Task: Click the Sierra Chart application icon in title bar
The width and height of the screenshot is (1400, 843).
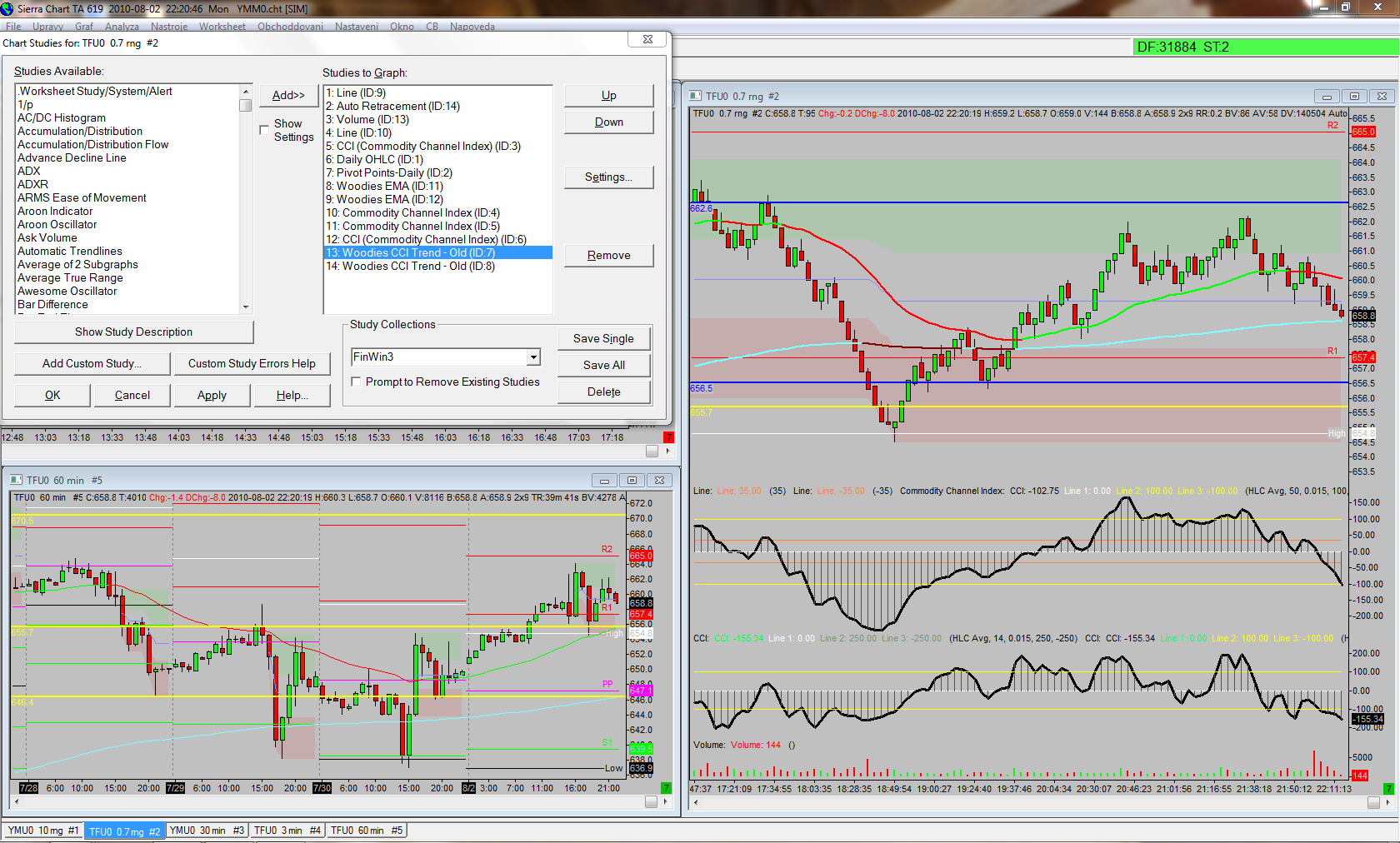Action: pyautogui.click(x=7, y=8)
